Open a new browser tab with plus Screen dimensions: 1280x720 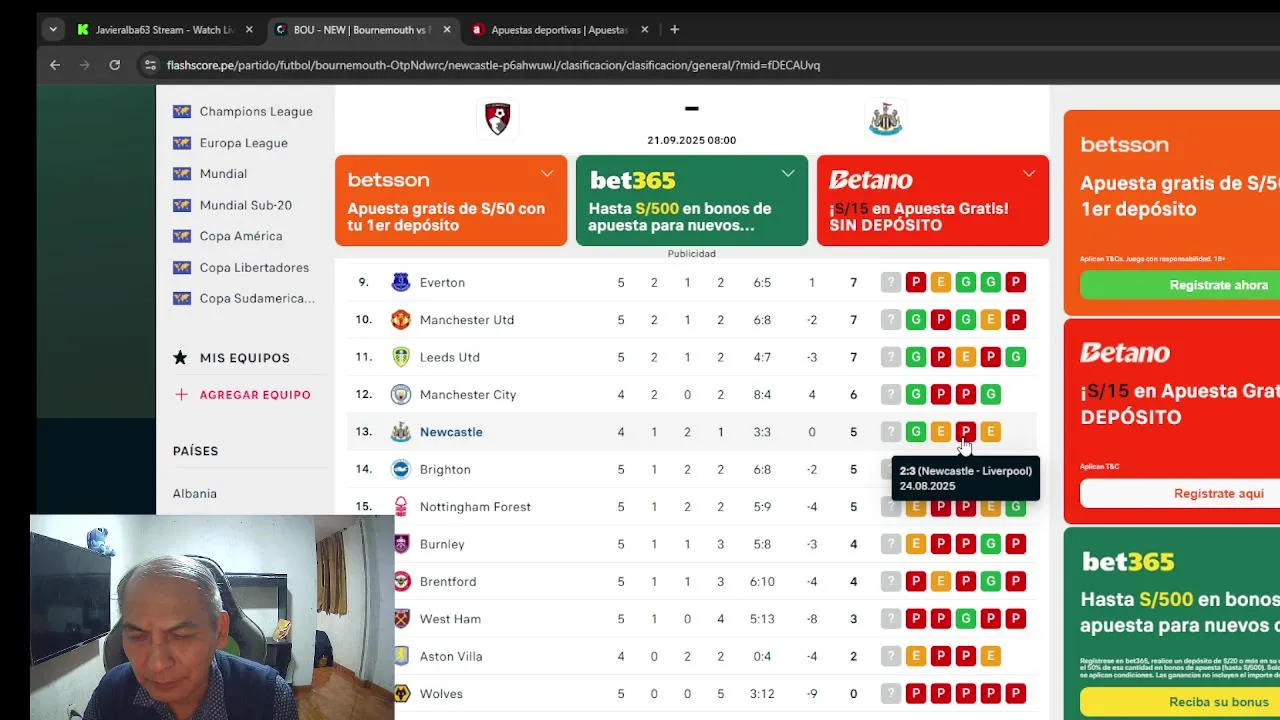tap(674, 30)
